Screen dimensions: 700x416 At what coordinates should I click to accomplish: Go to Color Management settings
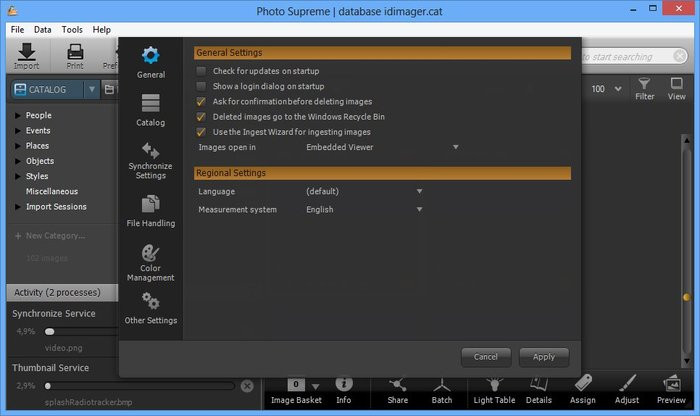pyautogui.click(x=151, y=261)
